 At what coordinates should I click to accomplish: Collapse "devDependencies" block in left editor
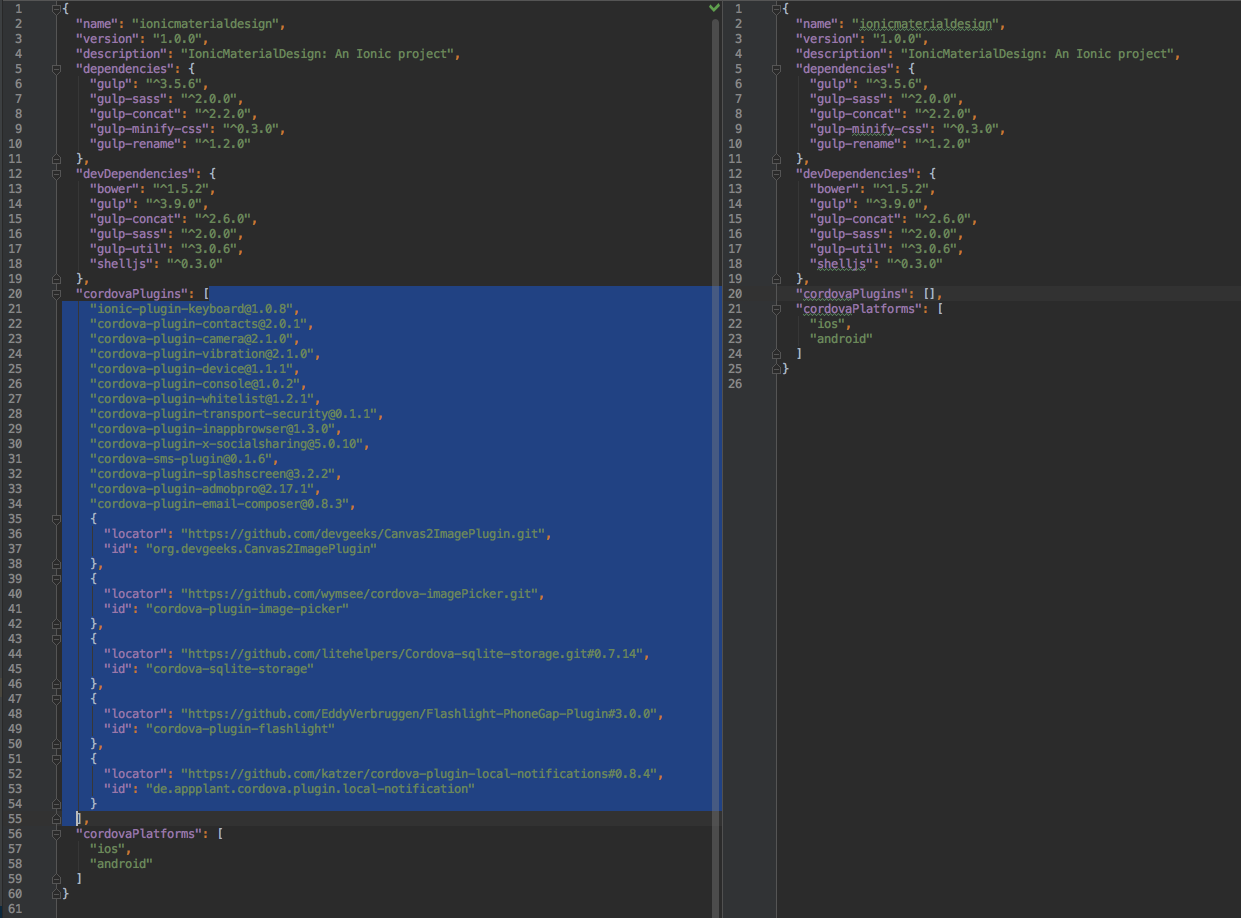click(x=56, y=174)
